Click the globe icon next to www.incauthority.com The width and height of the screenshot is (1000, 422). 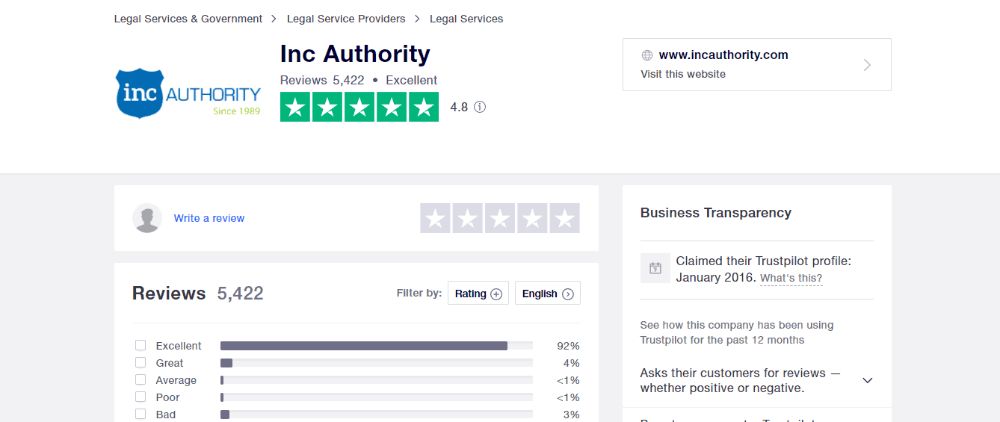tap(647, 55)
